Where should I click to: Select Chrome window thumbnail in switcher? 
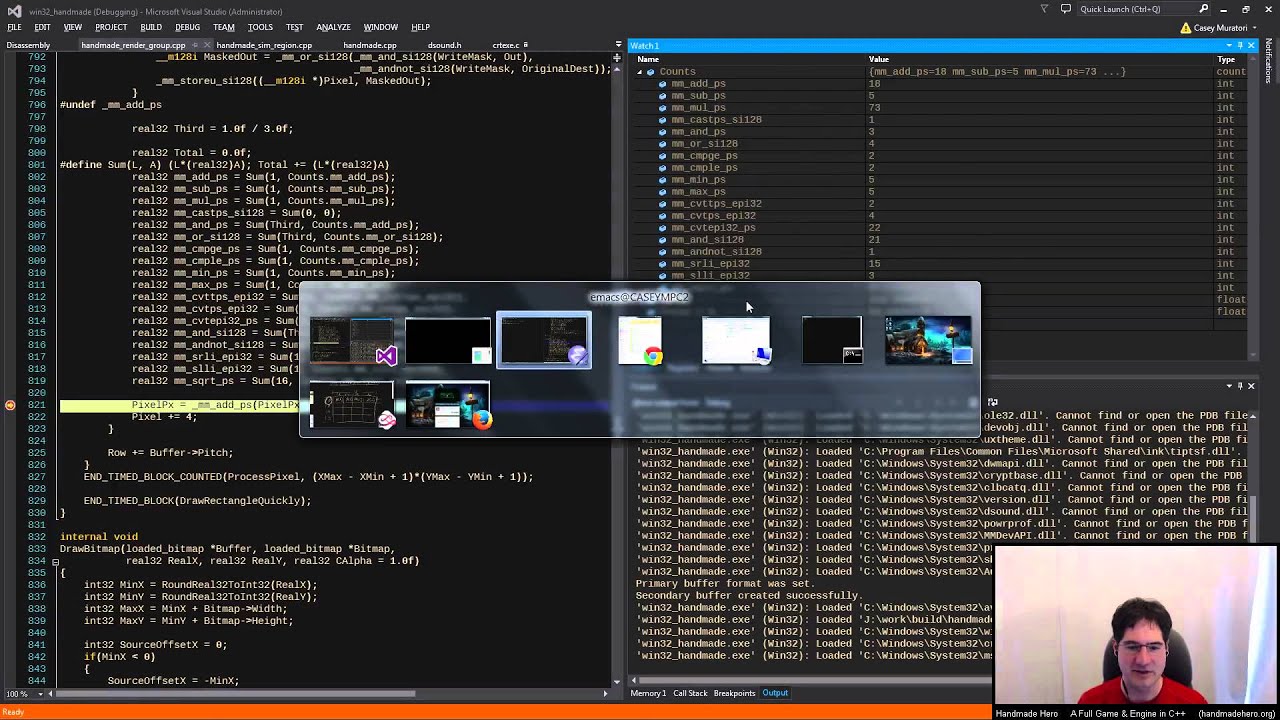(x=640, y=341)
